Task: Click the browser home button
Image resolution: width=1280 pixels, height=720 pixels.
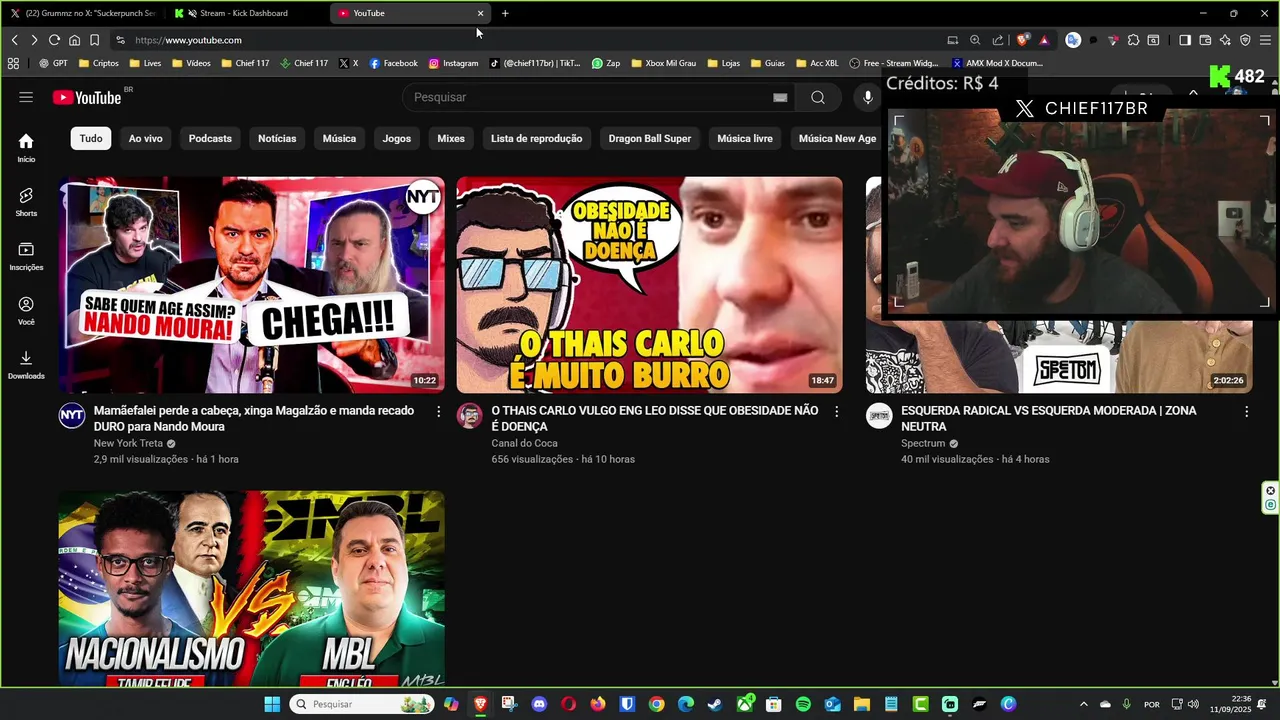Action: (74, 40)
